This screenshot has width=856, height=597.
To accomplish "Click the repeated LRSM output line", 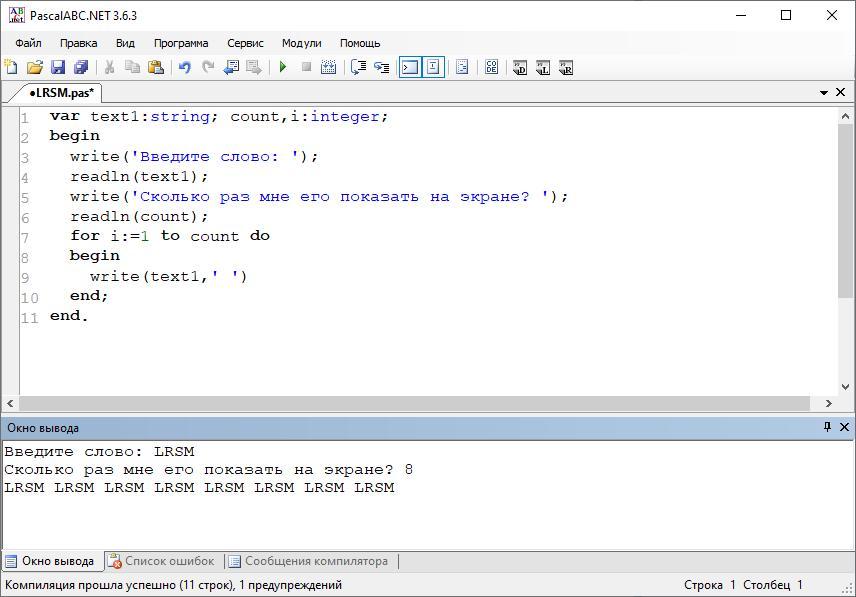I will (x=199, y=488).
